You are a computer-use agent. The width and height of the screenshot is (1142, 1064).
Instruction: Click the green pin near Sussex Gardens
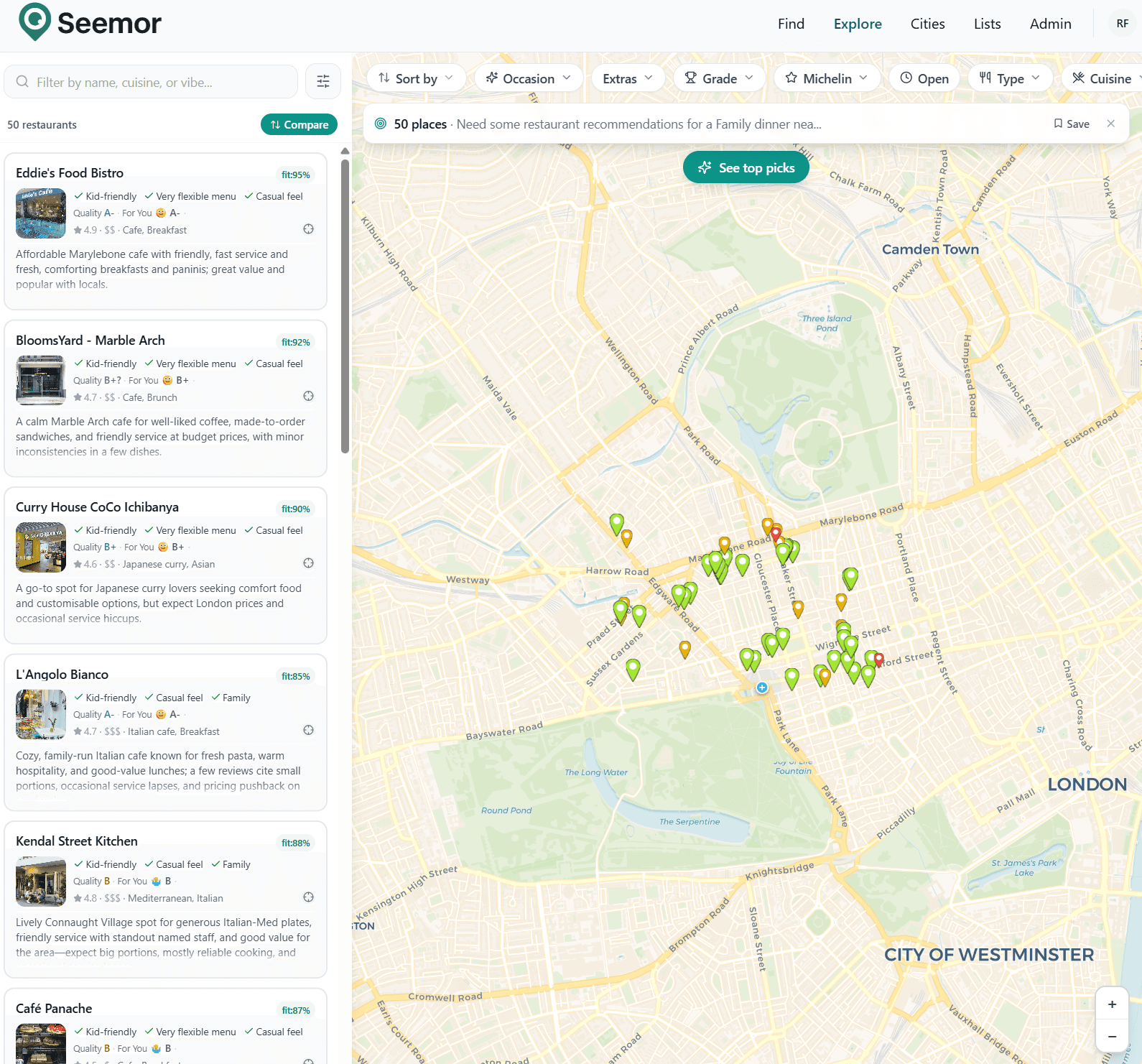point(633,669)
